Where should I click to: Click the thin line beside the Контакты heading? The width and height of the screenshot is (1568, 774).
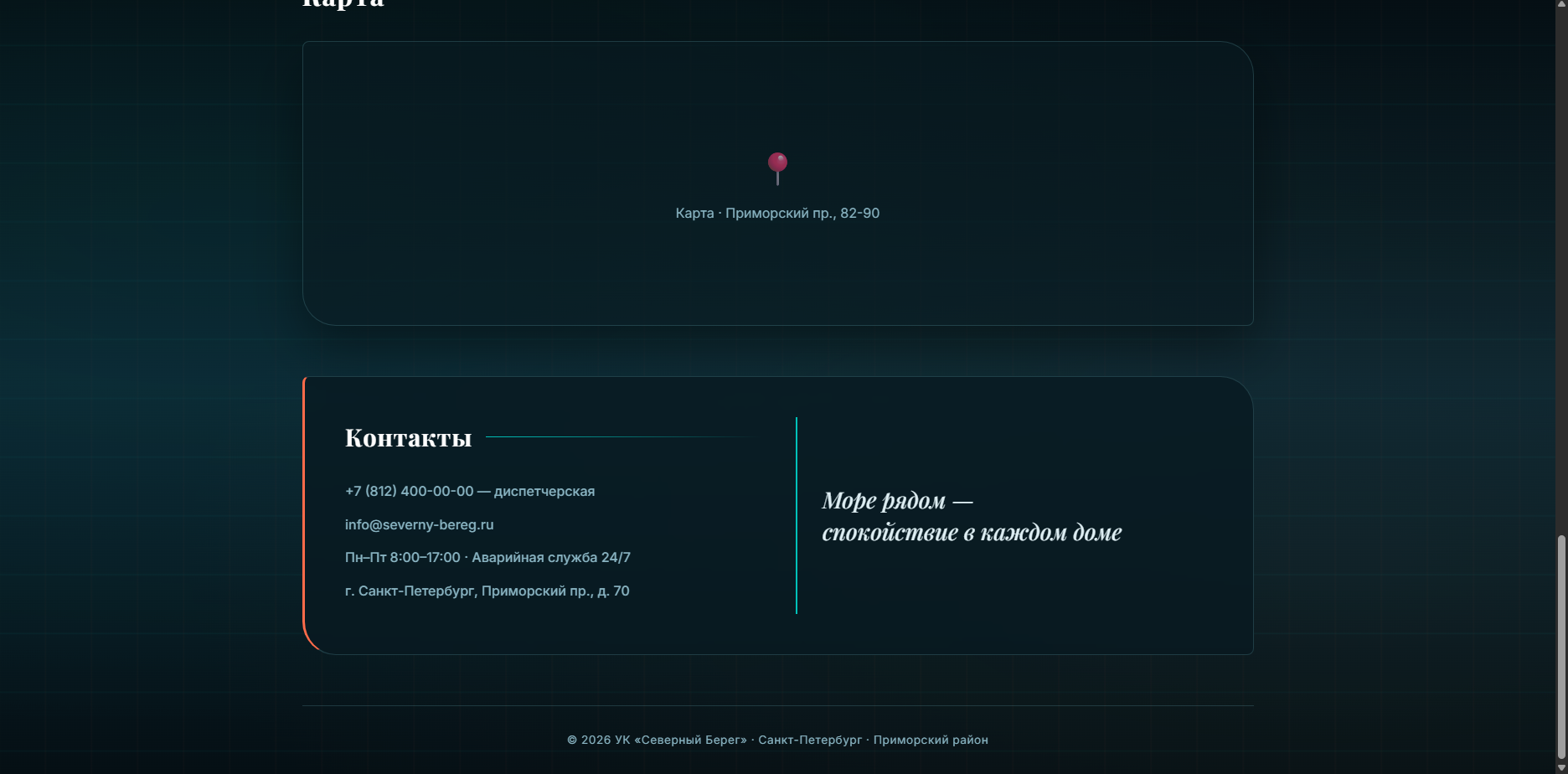(x=620, y=437)
